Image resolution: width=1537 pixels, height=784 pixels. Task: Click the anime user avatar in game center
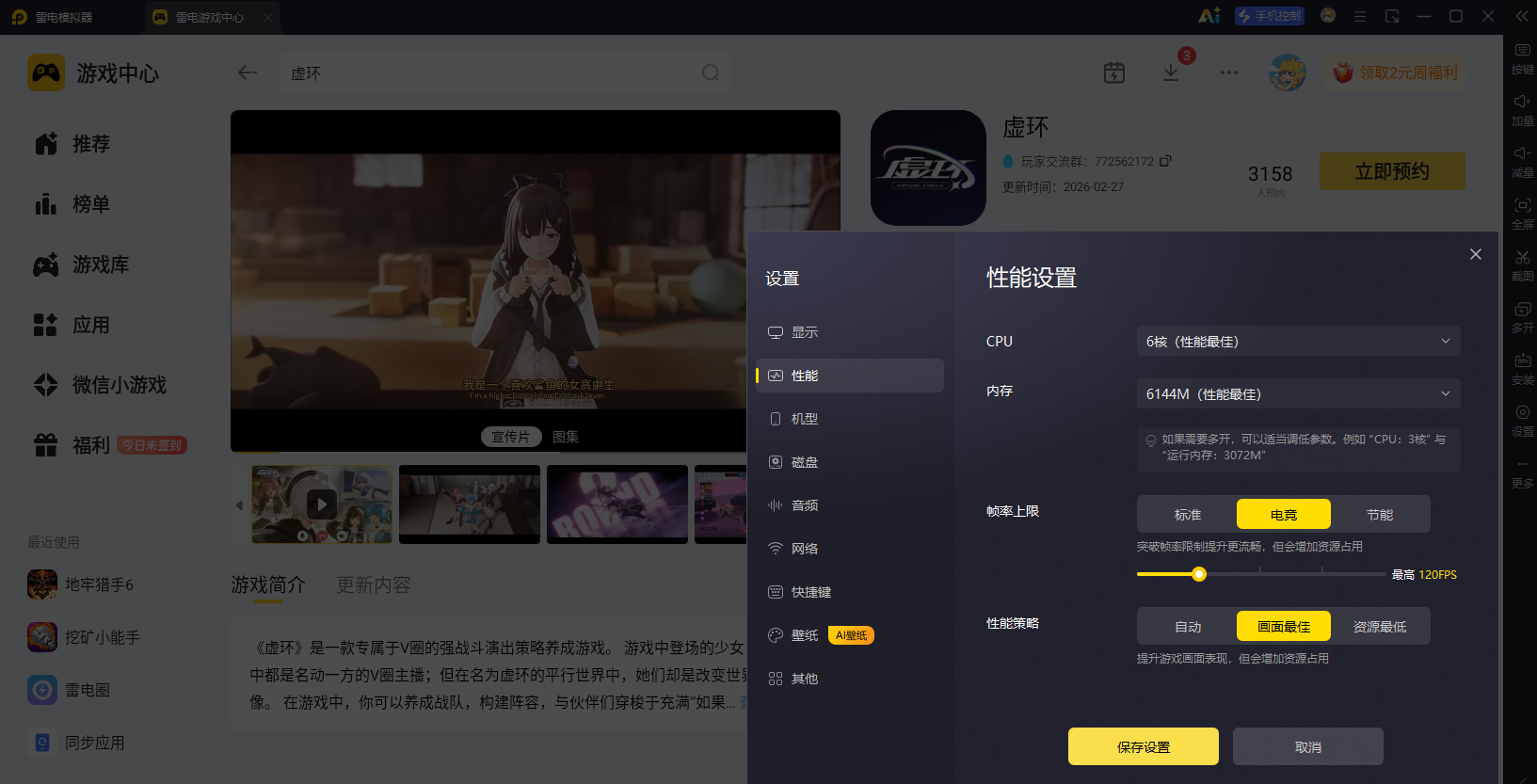click(x=1287, y=72)
